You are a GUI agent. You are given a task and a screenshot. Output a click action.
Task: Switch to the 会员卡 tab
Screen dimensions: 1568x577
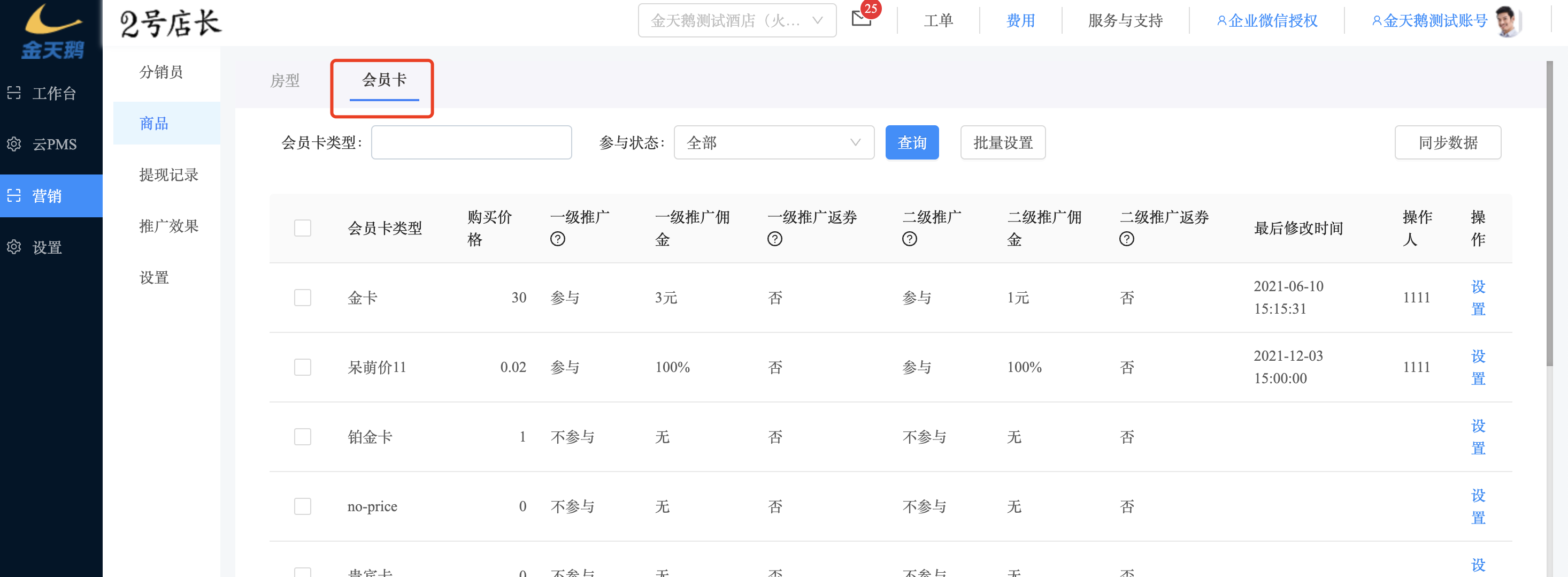click(x=384, y=79)
